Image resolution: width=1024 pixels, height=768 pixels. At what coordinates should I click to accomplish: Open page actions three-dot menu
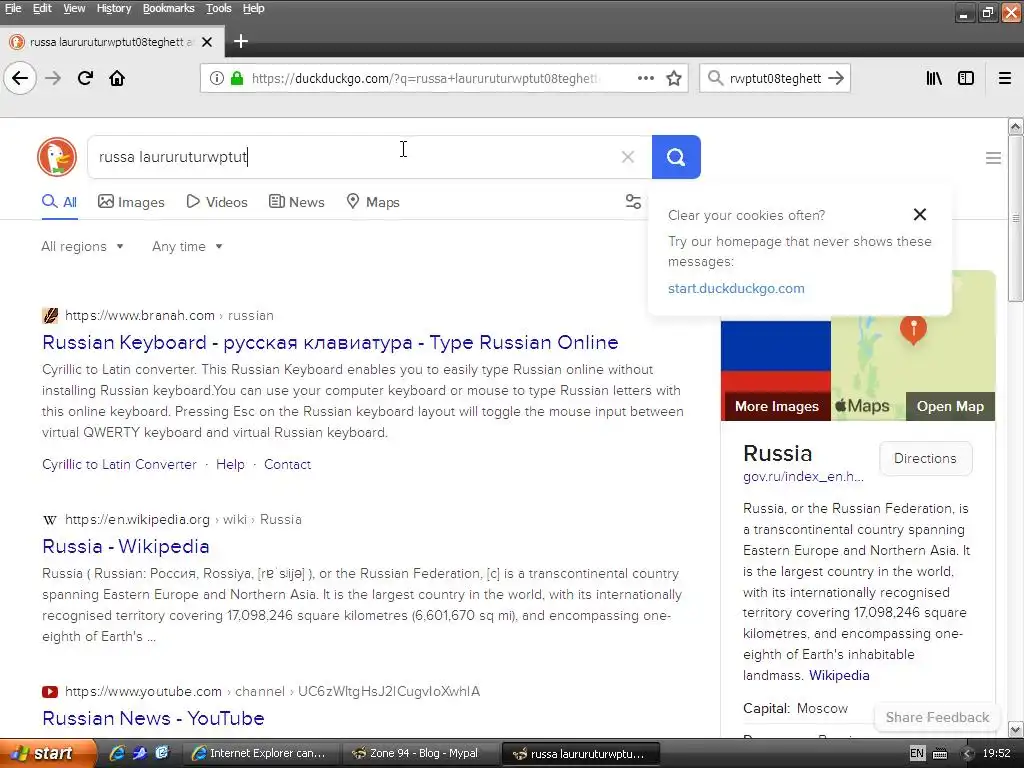point(645,78)
